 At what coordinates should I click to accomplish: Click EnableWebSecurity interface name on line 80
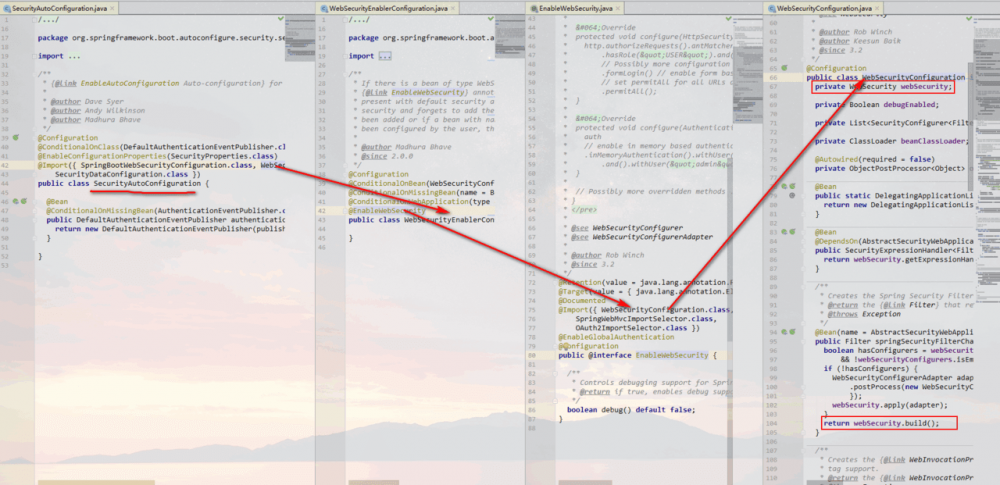click(672, 355)
